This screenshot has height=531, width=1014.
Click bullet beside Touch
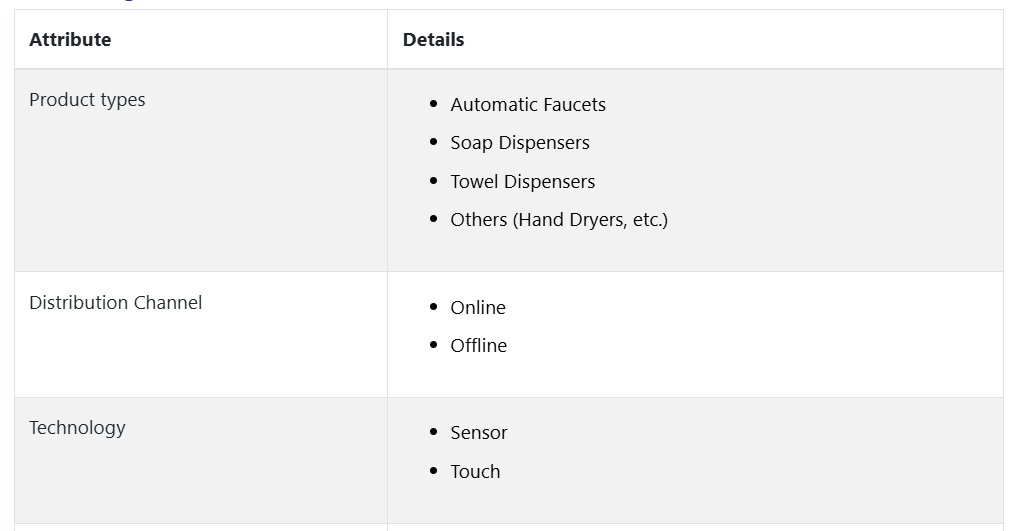pyautogui.click(x=433, y=470)
